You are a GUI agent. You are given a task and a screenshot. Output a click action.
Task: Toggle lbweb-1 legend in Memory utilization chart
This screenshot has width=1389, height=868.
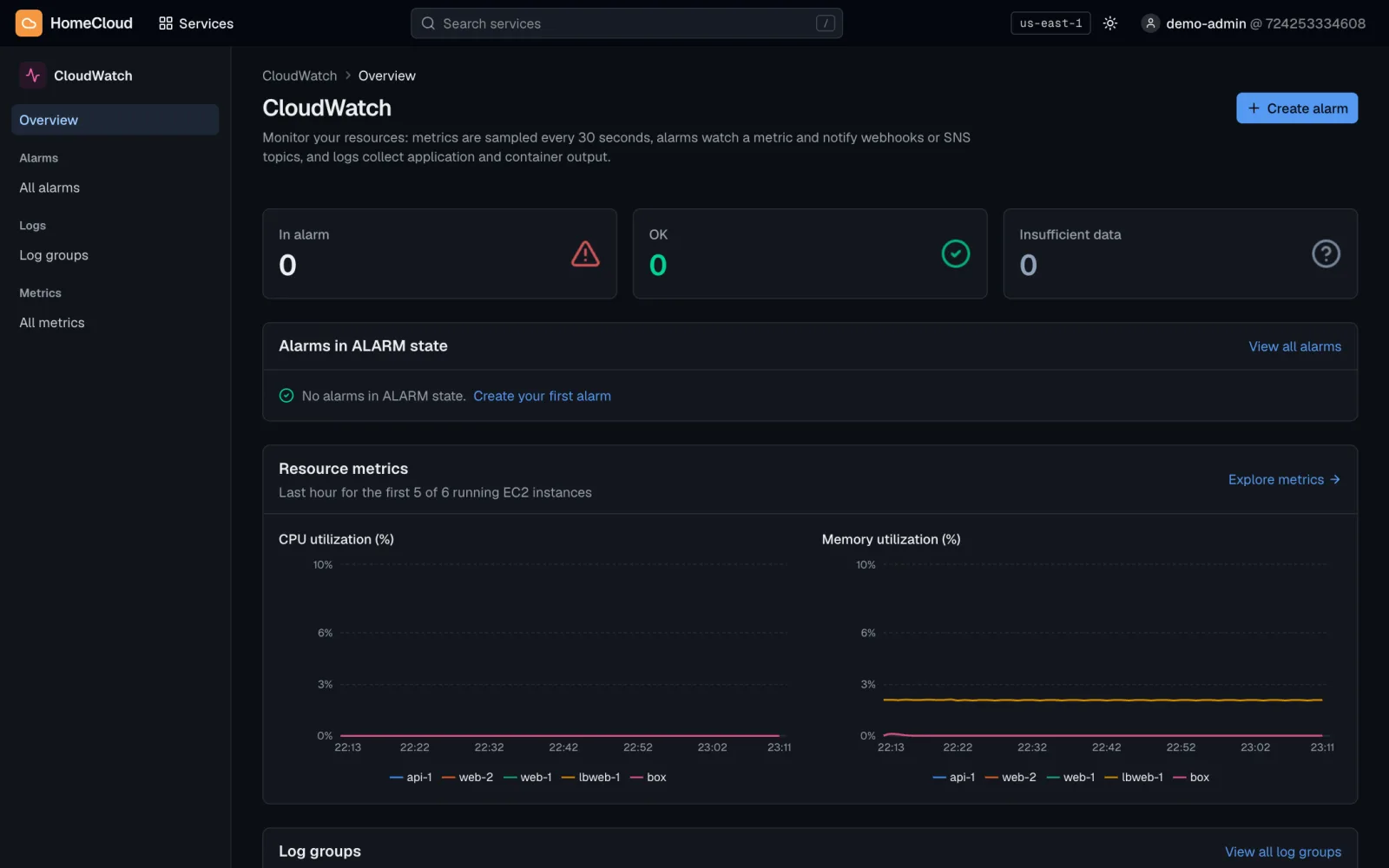pos(1133,777)
